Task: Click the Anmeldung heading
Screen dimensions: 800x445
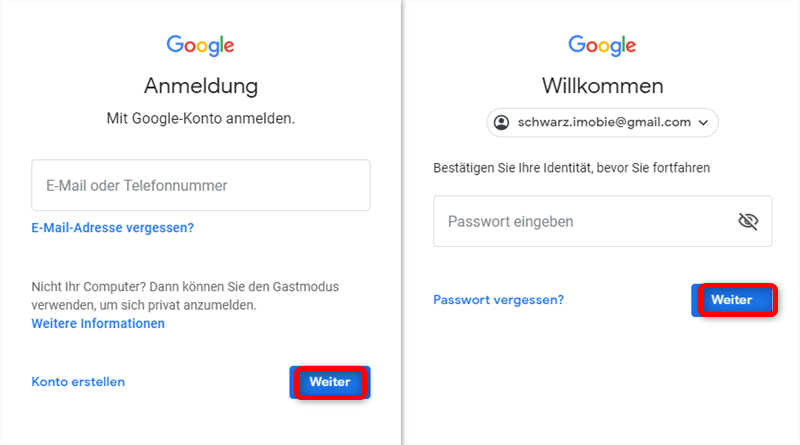Action: pyautogui.click(x=200, y=84)
